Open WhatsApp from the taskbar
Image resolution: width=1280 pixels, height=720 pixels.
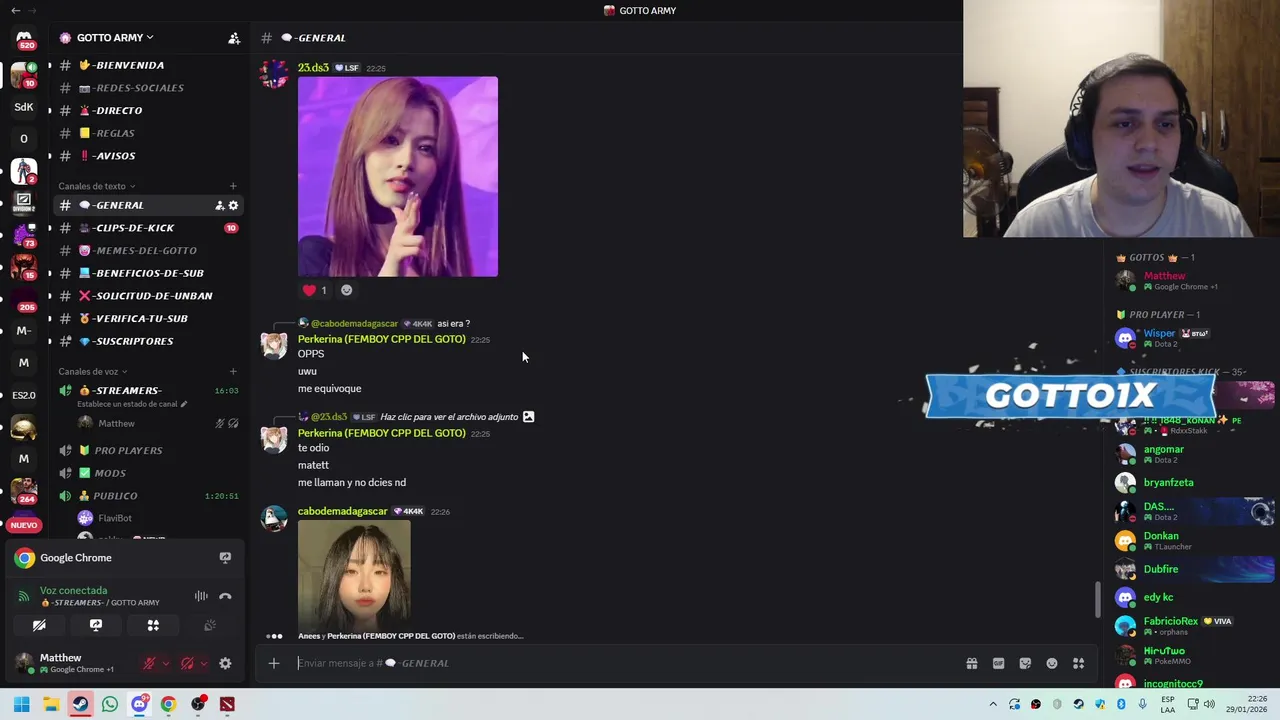click(109, 704)
